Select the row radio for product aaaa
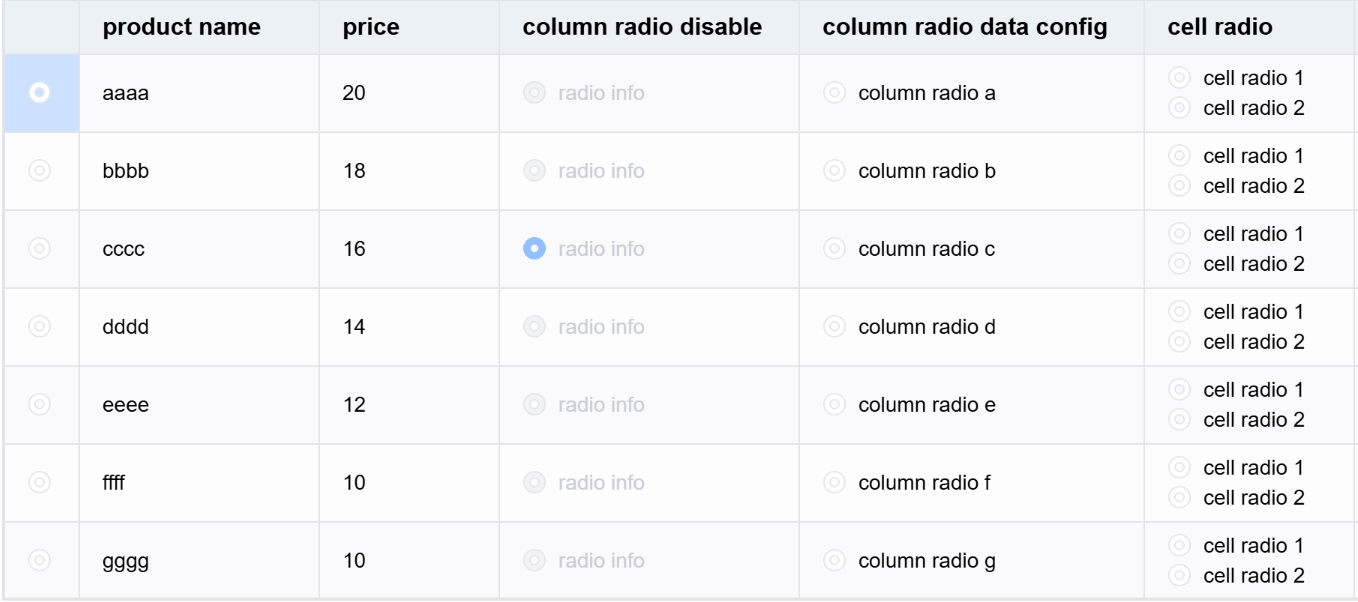The image size is (1358, 602). click(x=40, y=93)
